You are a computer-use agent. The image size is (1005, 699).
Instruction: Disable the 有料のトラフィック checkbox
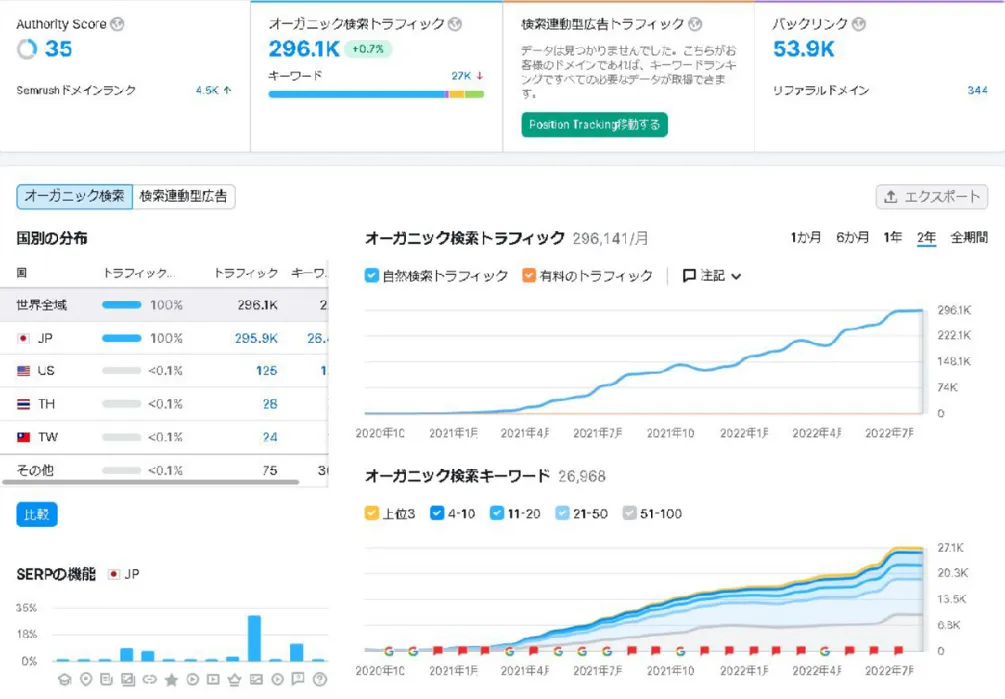click(x=527, y=275)
